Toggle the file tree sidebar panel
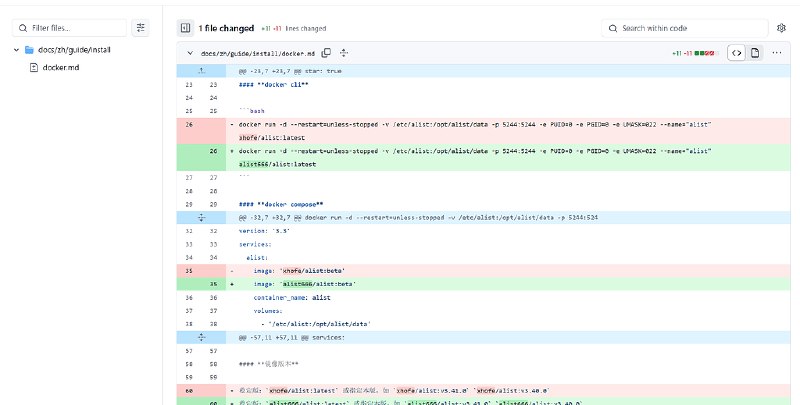This screenshot has height=405, width=800. (186, 28)
